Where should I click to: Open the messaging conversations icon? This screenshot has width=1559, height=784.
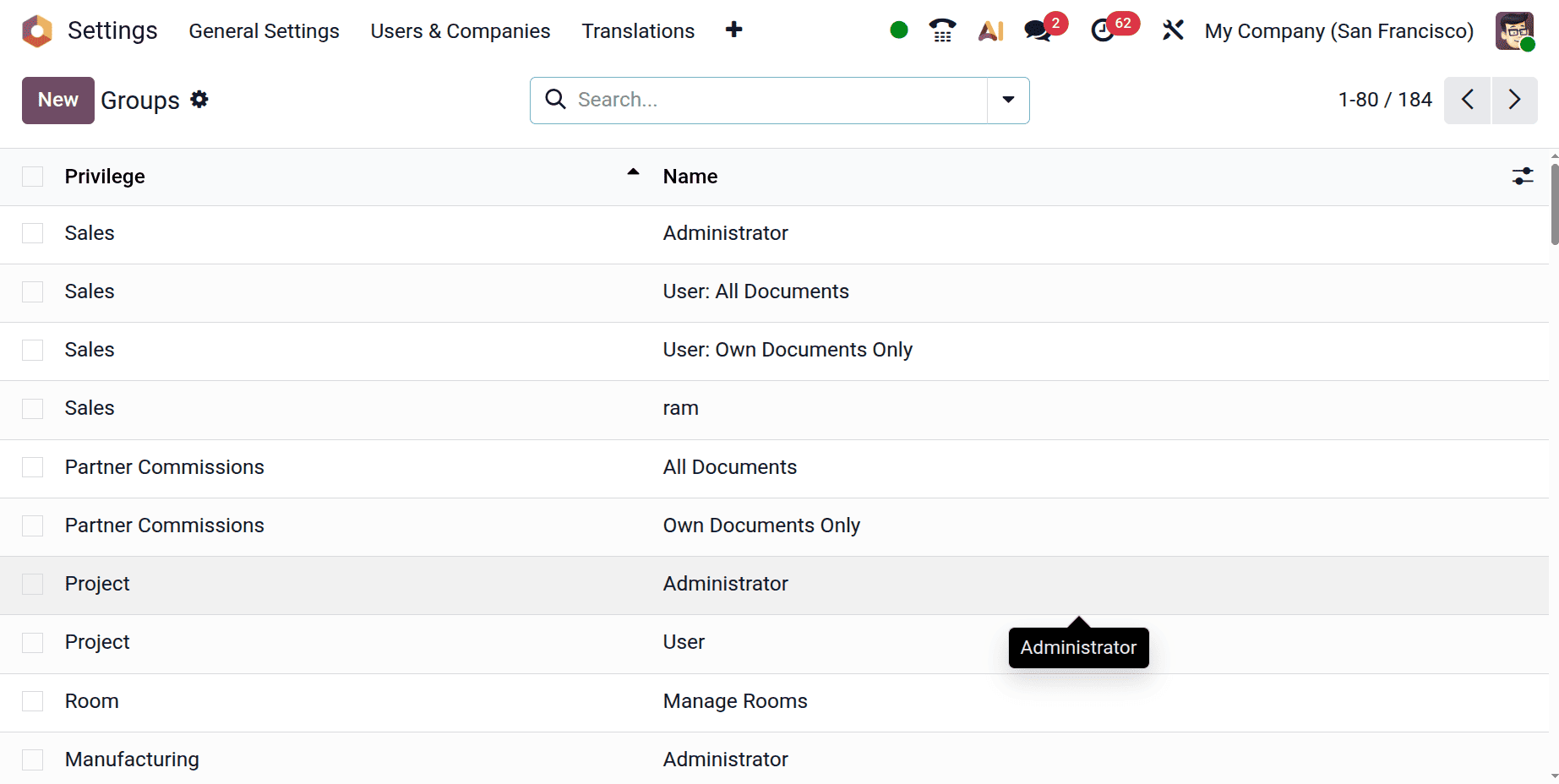point(1035,30)
